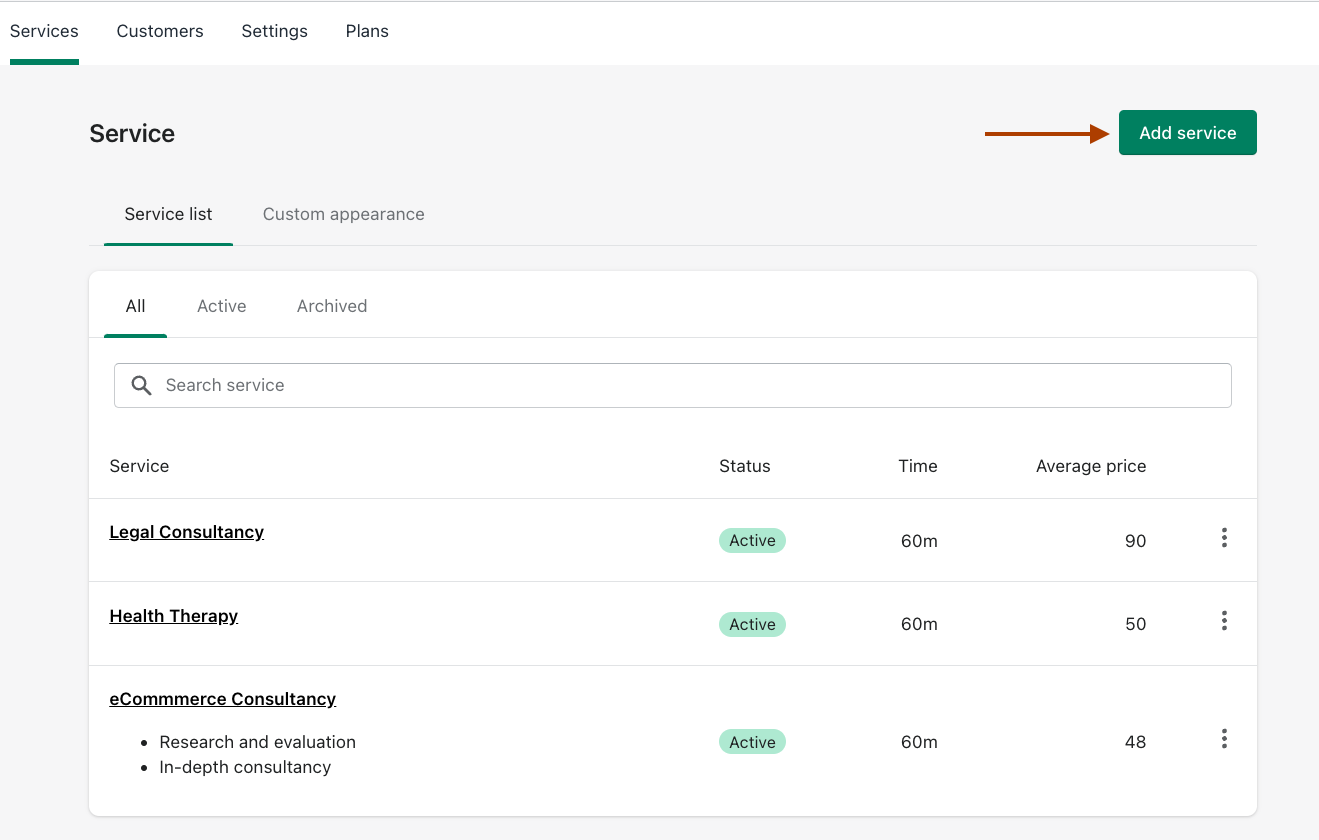Image resolution: width=1319 pixels, height=840 pixels.
Task: Click the Average price column header
Action: click(x=1090, y=466)
